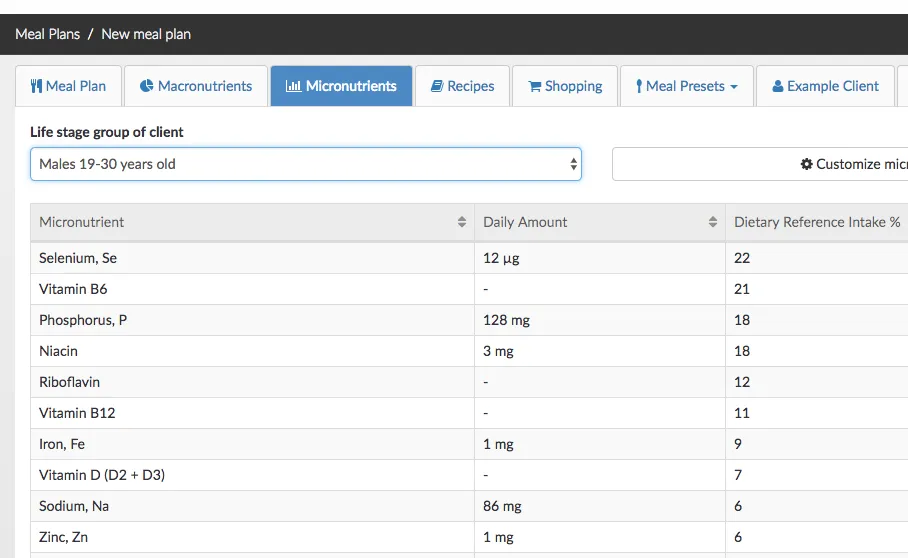Image resolution: width=908 pixels, height=558 pixels.
Task: Sort by Micronutrient column arrows
Action: (461, 222)
